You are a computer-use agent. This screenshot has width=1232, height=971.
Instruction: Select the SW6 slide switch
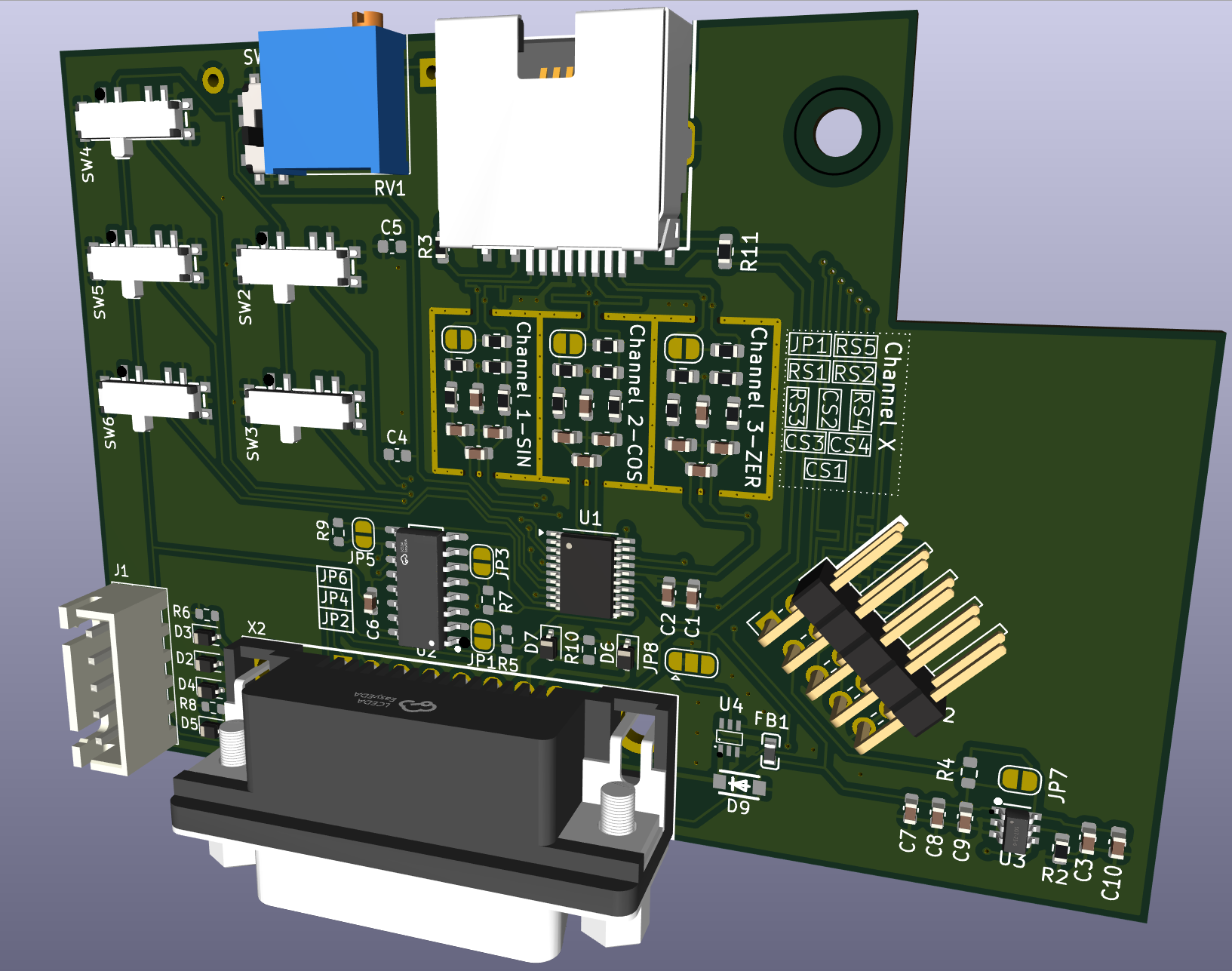tap(149, 399)
